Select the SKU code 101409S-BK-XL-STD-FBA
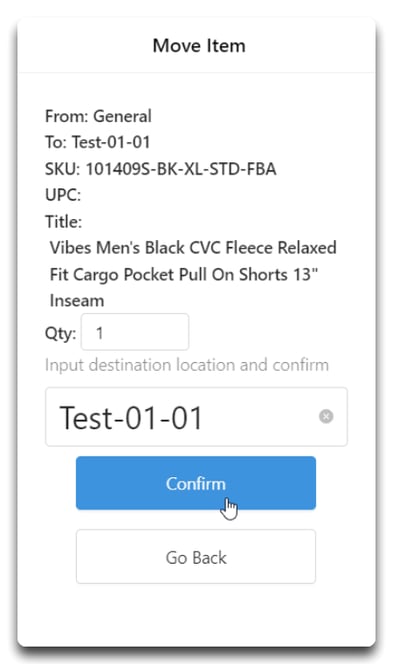The width and height of the screenshot is (393, 664). pyautogui.click(x=181, y=169)
